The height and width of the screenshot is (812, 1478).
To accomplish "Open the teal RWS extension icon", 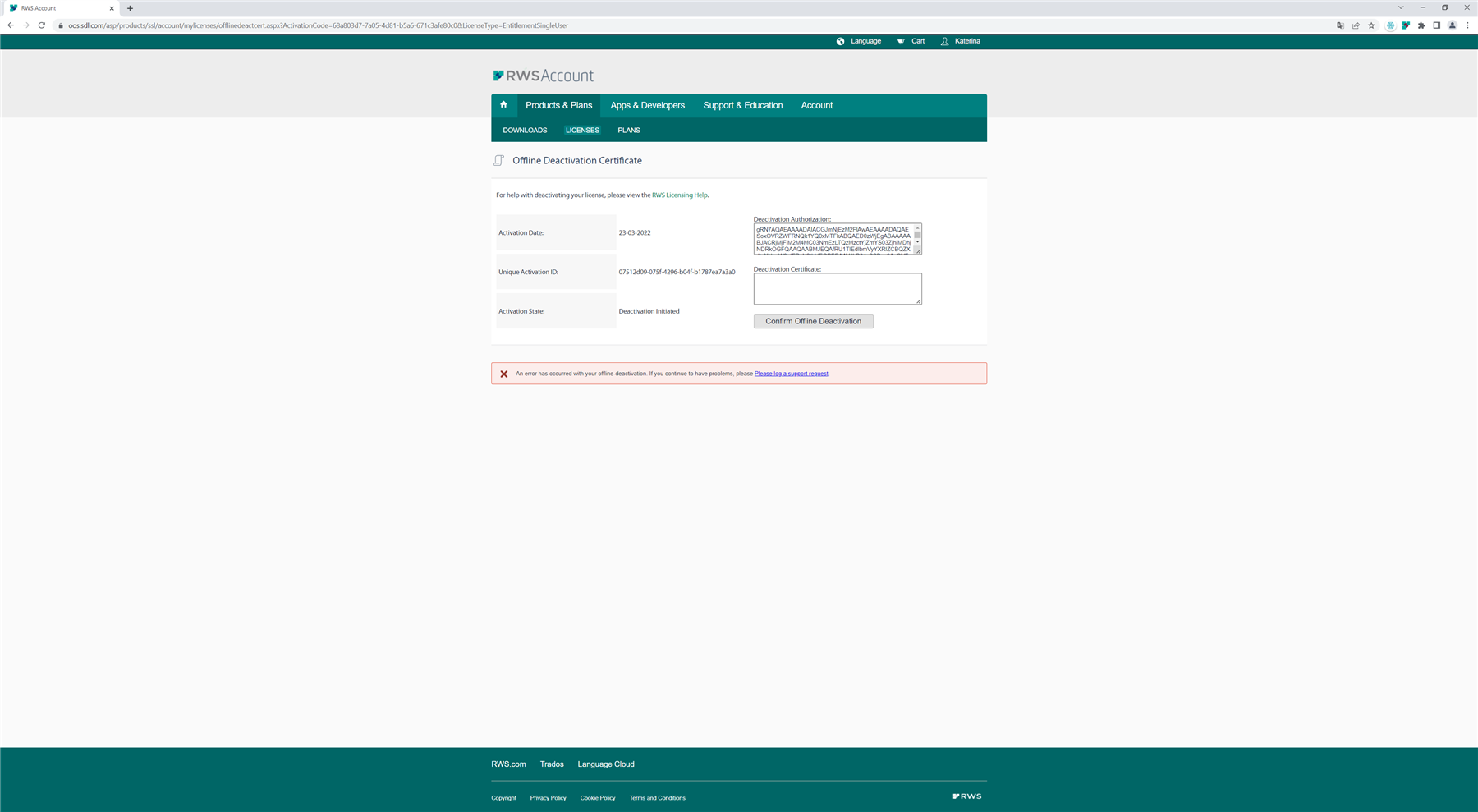I will coord(1406,25).
